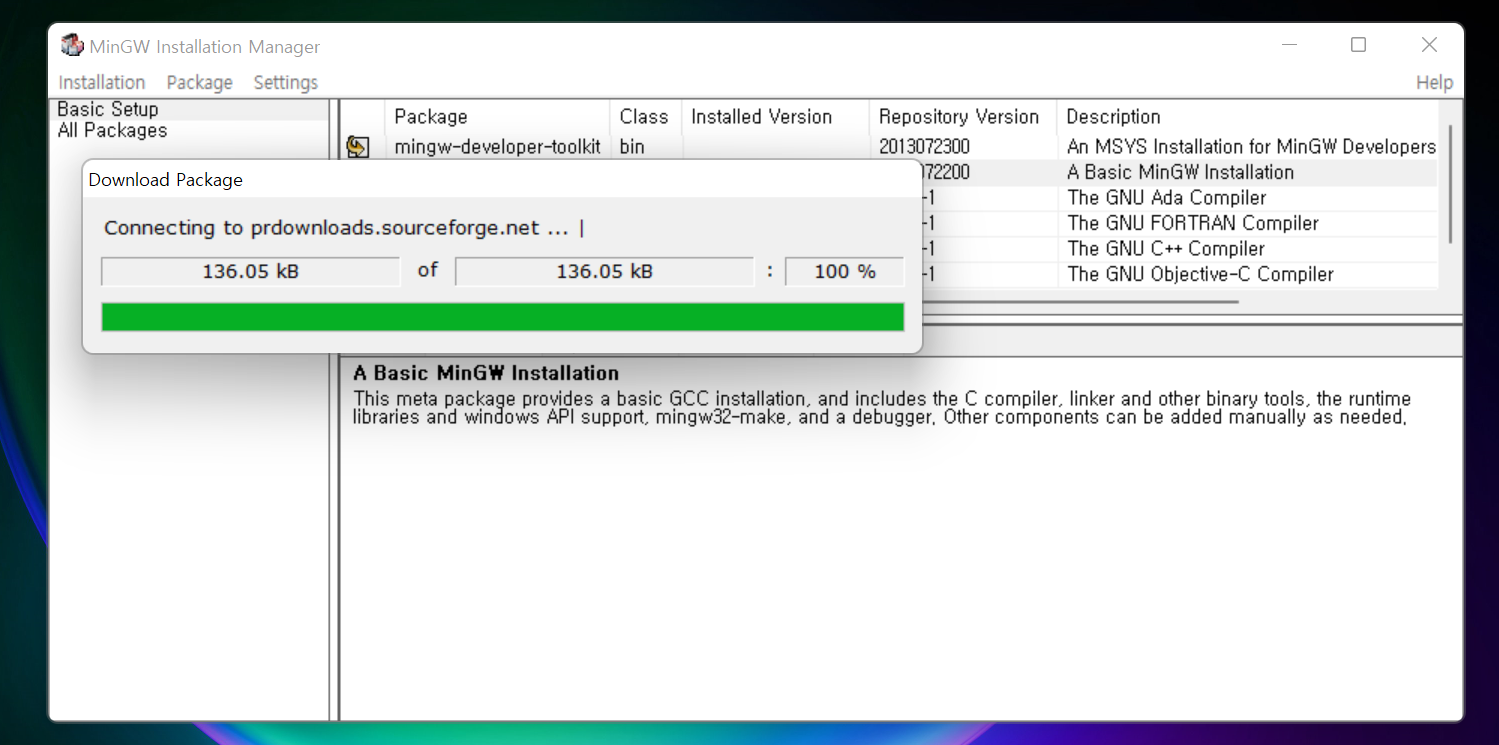This screenshot has height=745, width=1499.
Task: Click 'The GNU Objective-C Compiler' description
Action: click(x=1200, y=274)
